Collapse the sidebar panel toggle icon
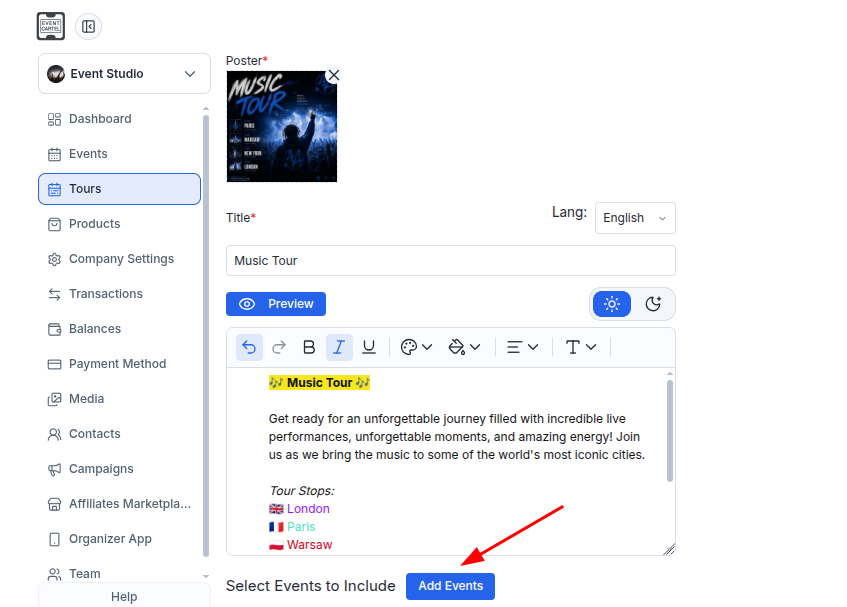The image size is (847, 607). 89,26
